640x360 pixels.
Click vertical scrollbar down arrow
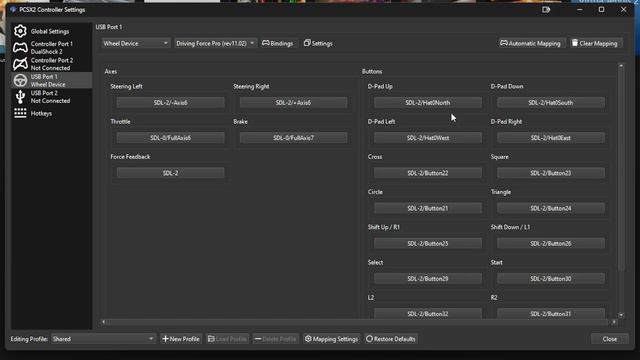pyautogui.click(x=621, y=315)
